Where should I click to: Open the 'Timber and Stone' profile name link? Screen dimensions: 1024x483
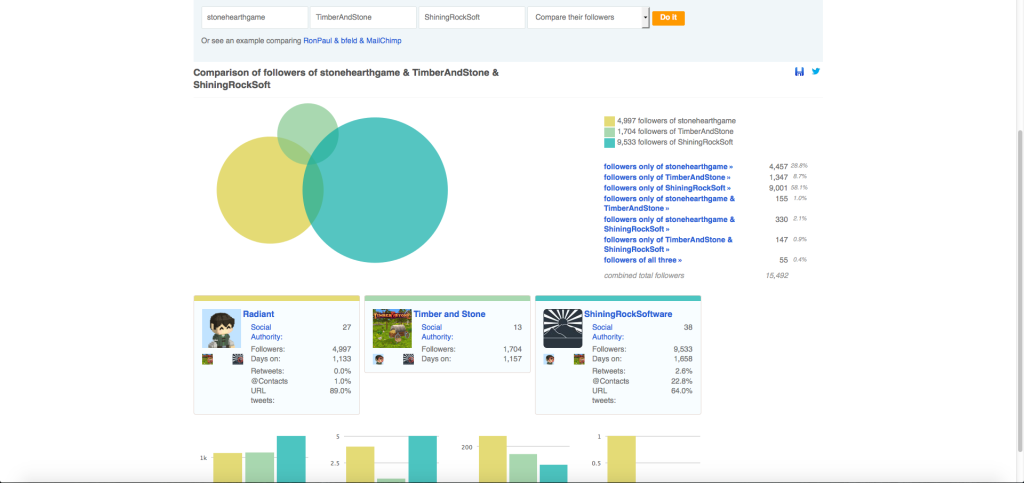(449, 314)
